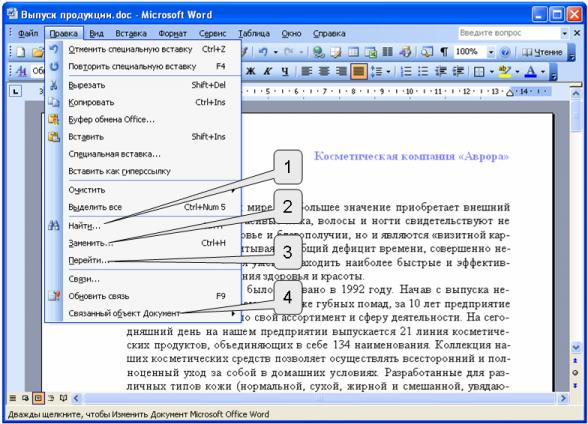Open the Формат menu
The height and width of the screenshot is (424, 588).
click(x=172, y=33)
